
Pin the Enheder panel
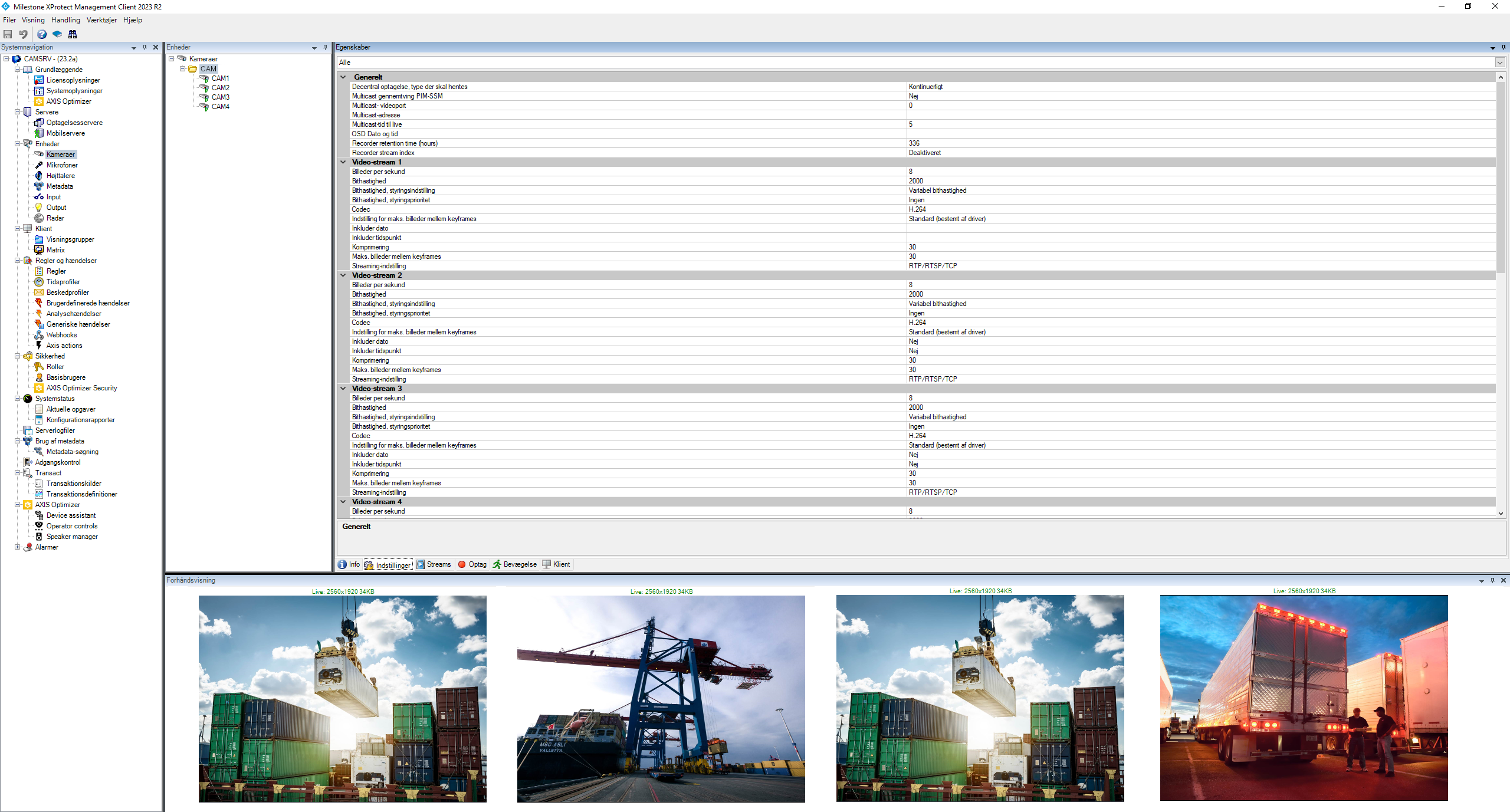pos(325,47)
